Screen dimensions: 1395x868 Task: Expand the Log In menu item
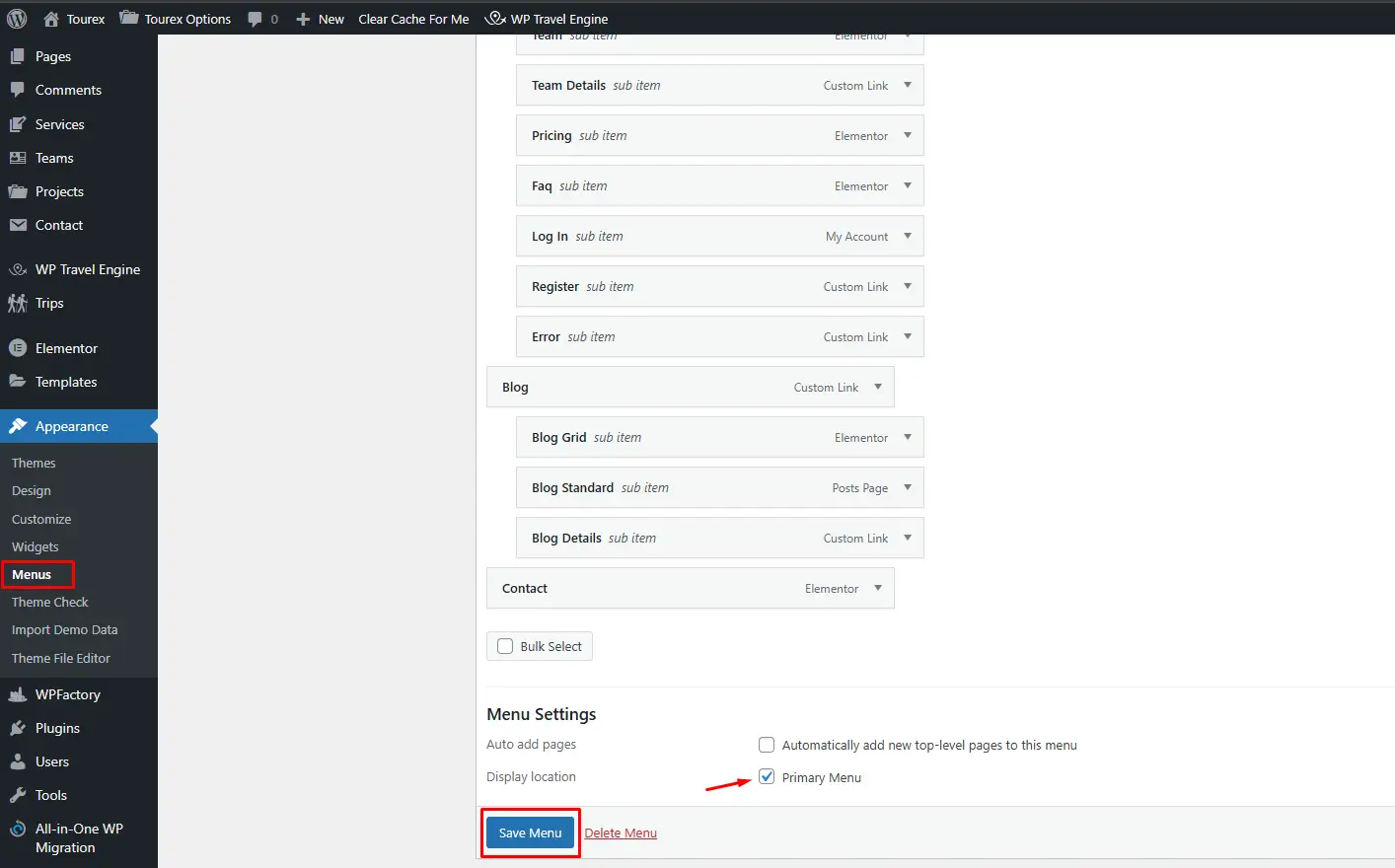coord(908,236)
